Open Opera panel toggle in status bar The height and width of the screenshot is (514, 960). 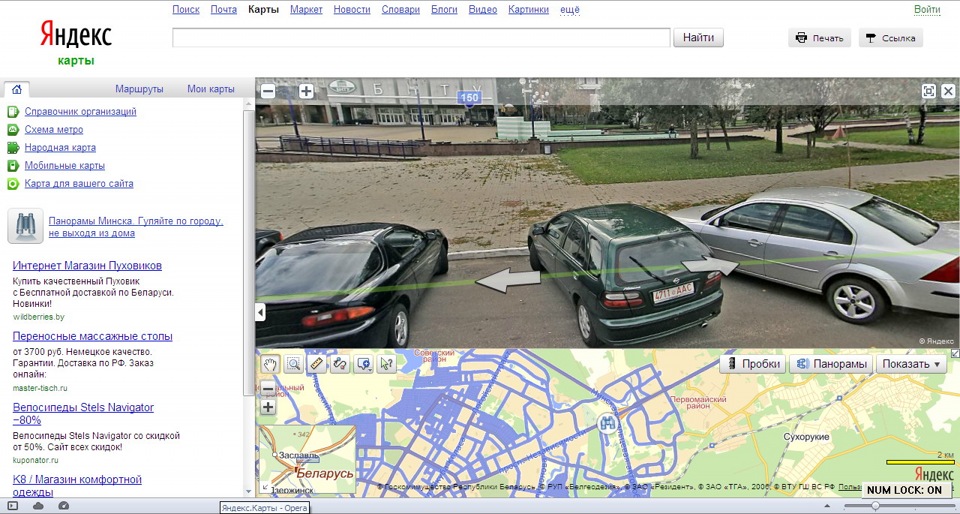(13, 506)
